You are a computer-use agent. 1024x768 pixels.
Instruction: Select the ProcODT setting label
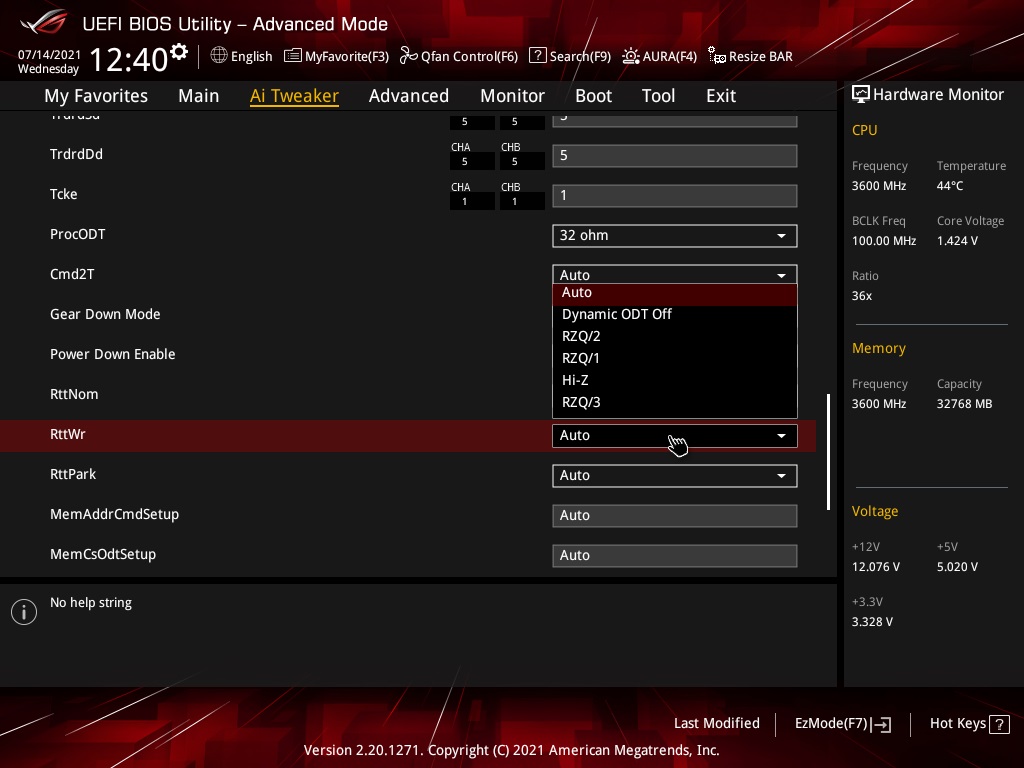tap(78, 234)
